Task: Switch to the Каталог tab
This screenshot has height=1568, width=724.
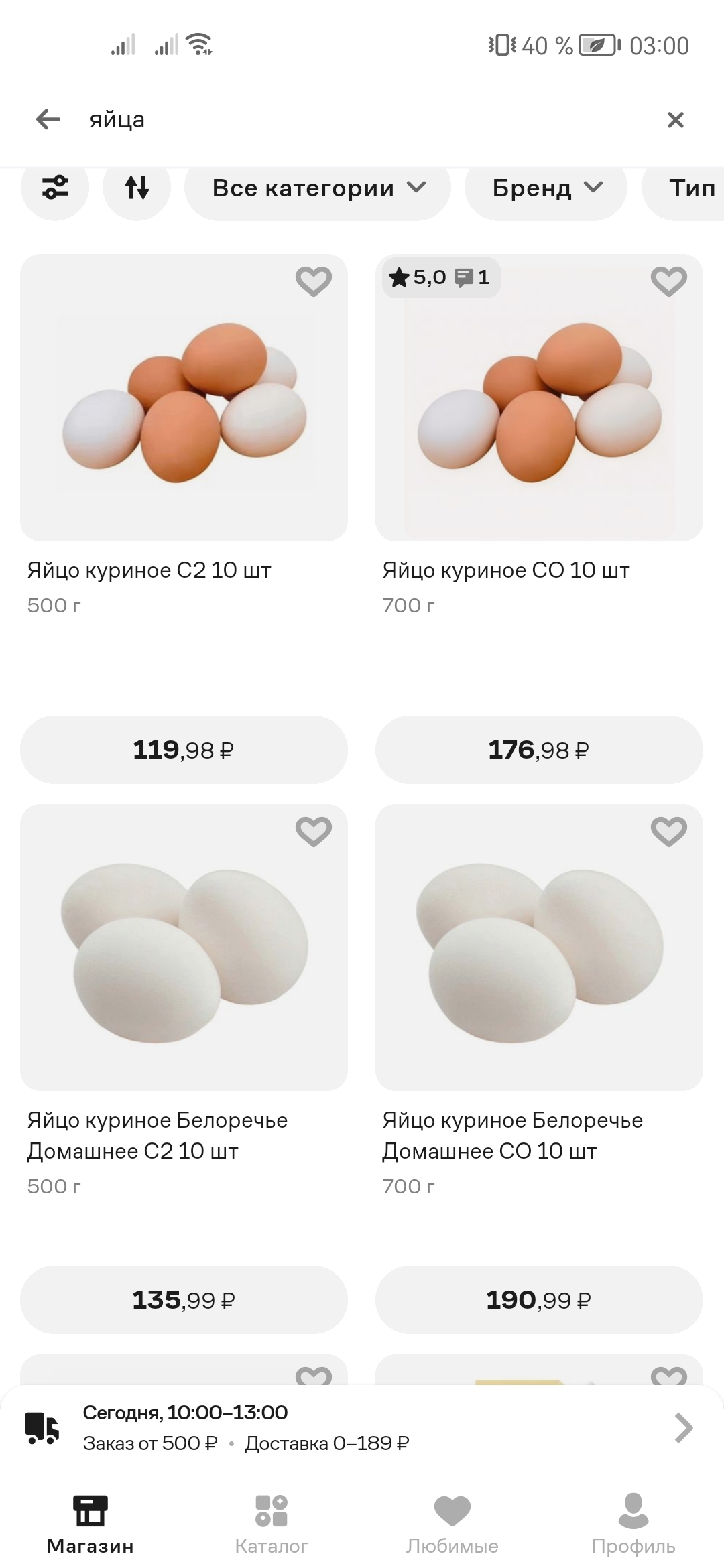Action: coord(271,1524)
